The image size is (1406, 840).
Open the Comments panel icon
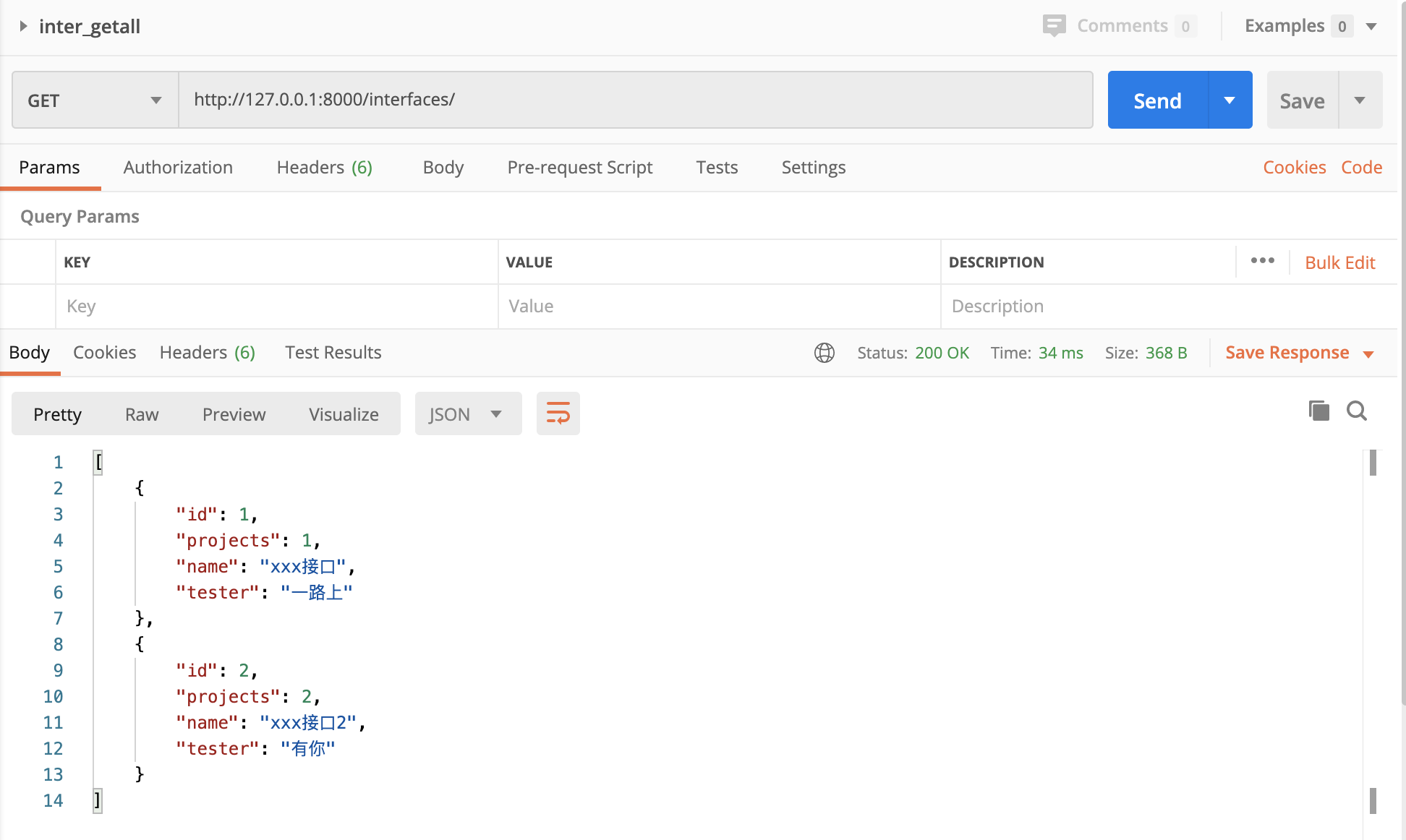(1054, 25)
